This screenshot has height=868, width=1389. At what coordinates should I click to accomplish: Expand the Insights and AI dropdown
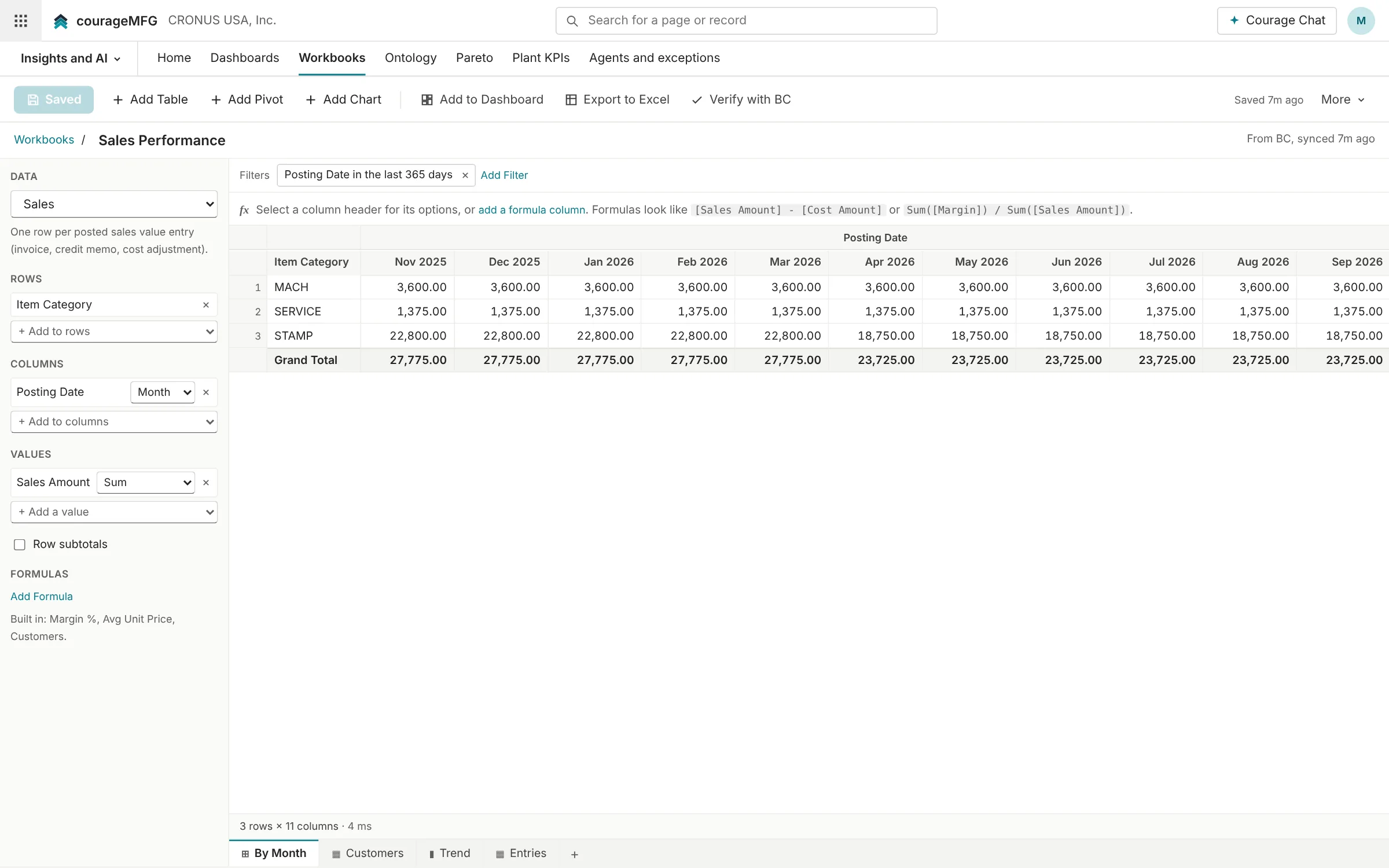click(x=71, y=58)
